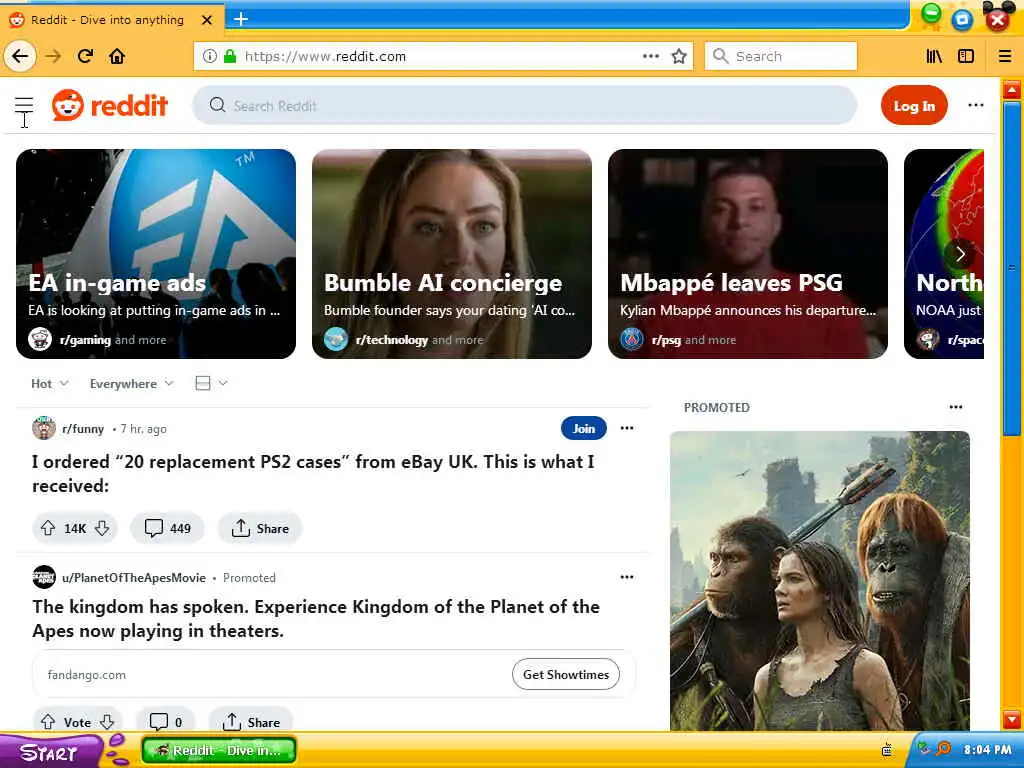Click scrollbar down arrow
The width and height of the screenshot is (1024, 768).
pyautogui.click(x=1012, y=719)
